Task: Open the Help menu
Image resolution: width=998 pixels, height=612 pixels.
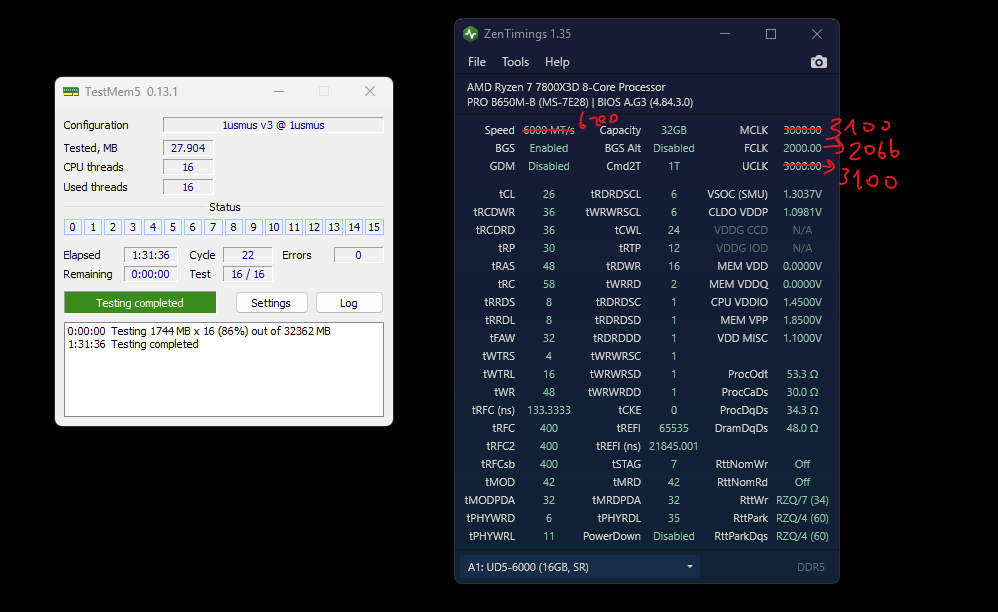Action: 557,62
